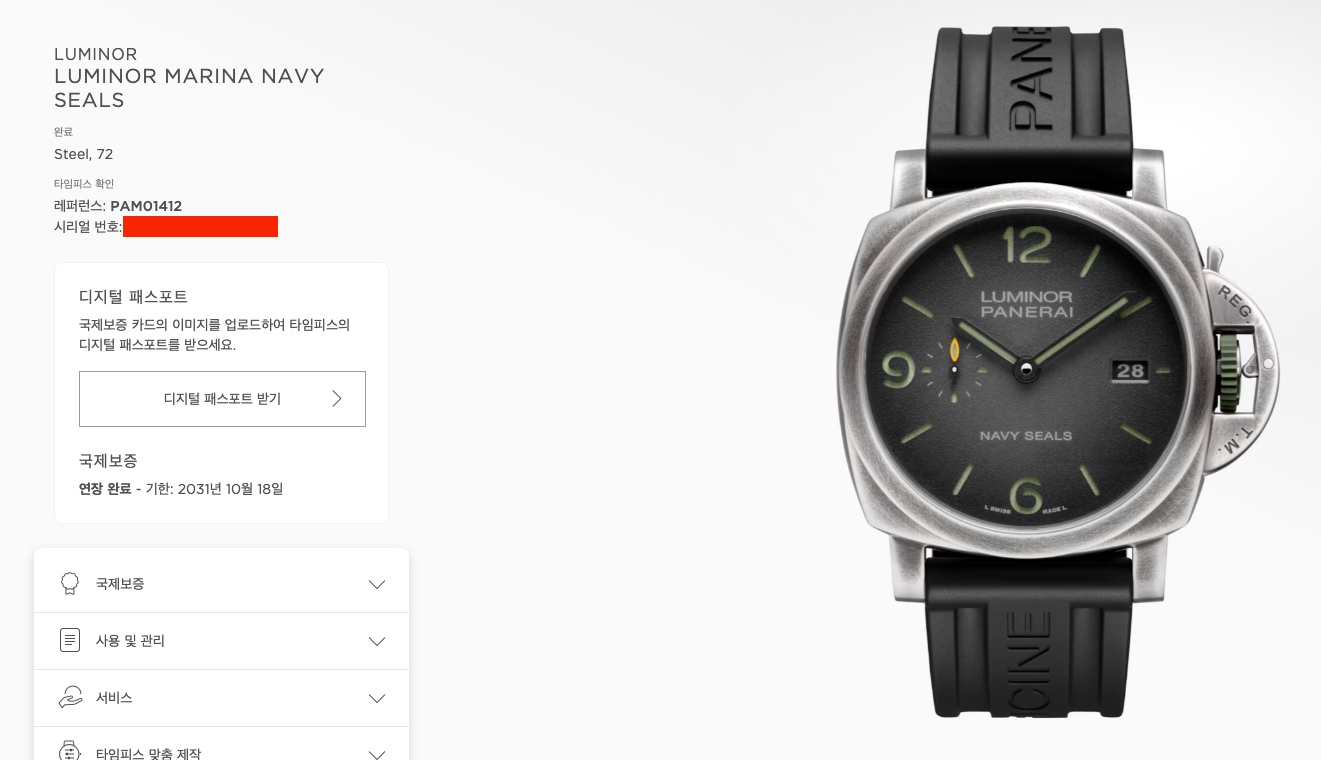Expand the 국제보증 accordion chevron
The height and width of the screenshot is (760, 1321).
coord(377,584)
